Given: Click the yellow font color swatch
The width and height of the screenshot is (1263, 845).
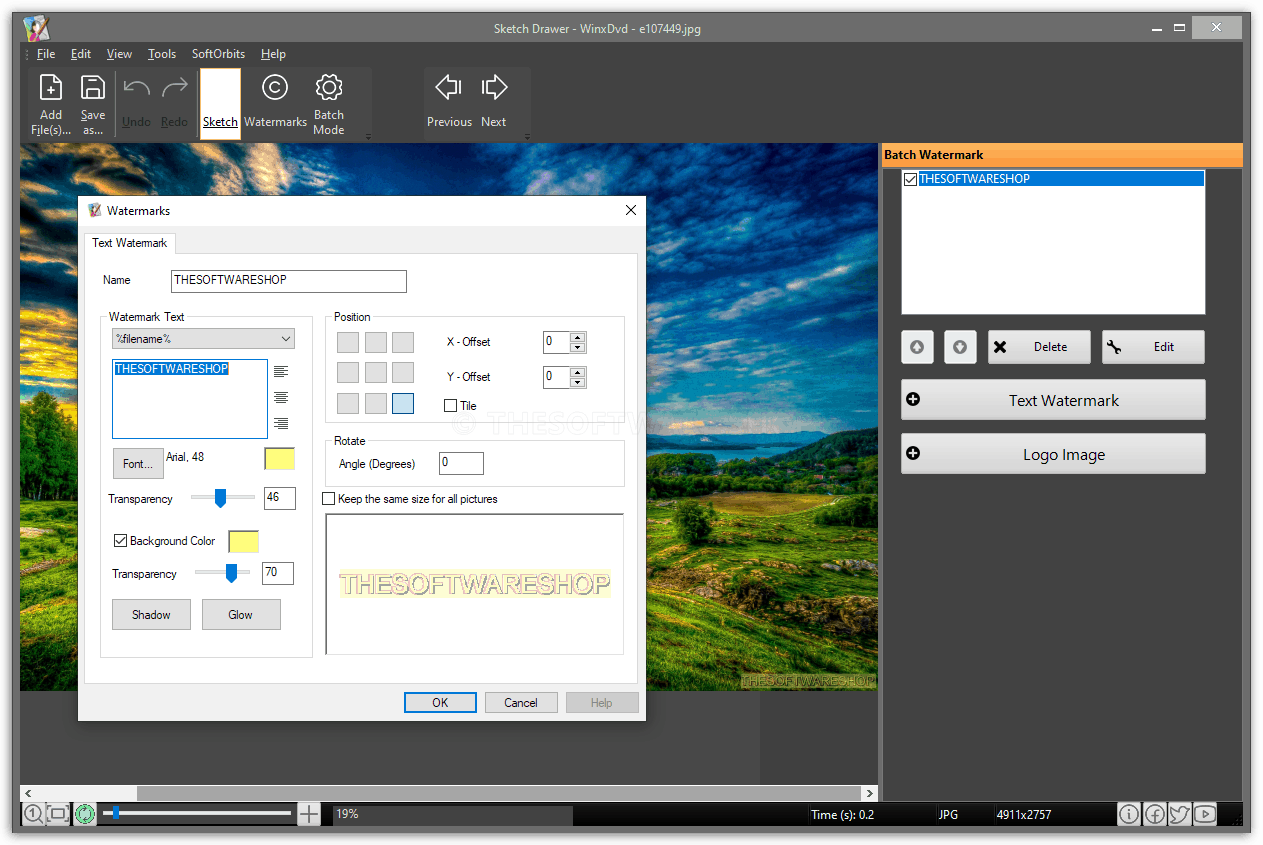Looking at the screenshot, I should coord(279,459).
